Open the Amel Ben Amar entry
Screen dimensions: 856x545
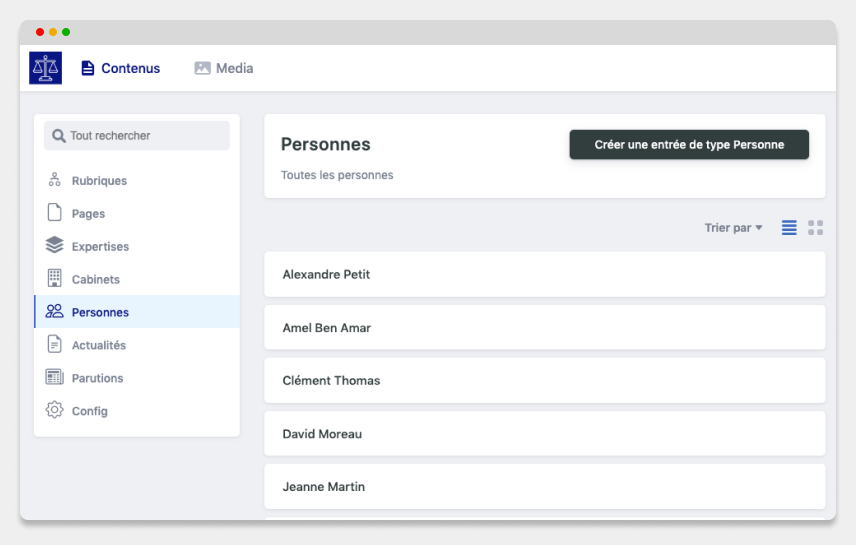point(545,327)
